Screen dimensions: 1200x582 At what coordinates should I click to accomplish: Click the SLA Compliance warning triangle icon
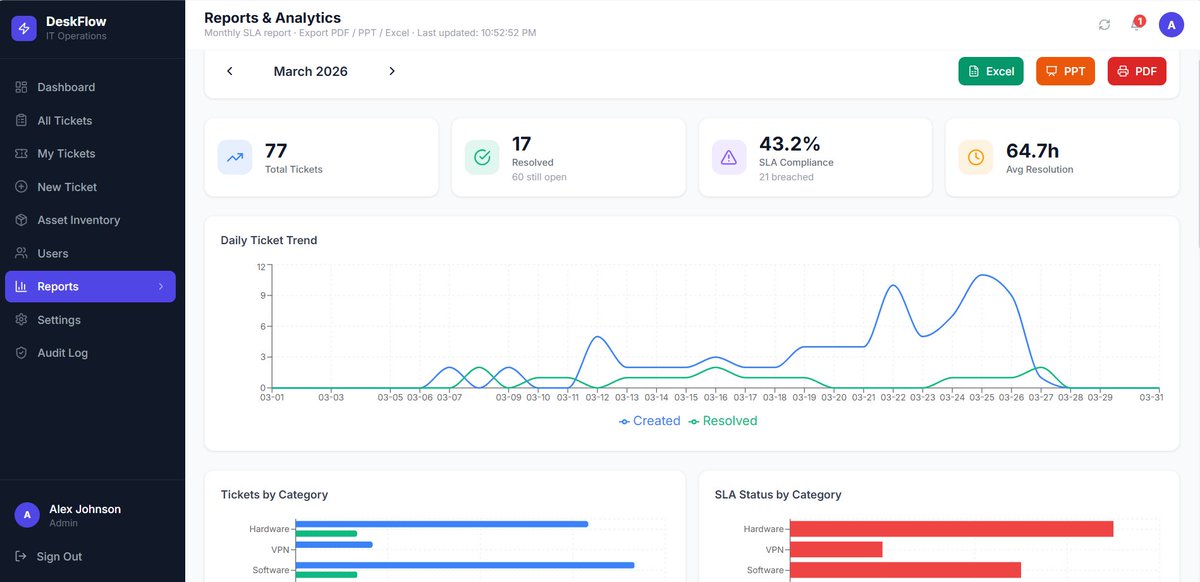(729, 157)
